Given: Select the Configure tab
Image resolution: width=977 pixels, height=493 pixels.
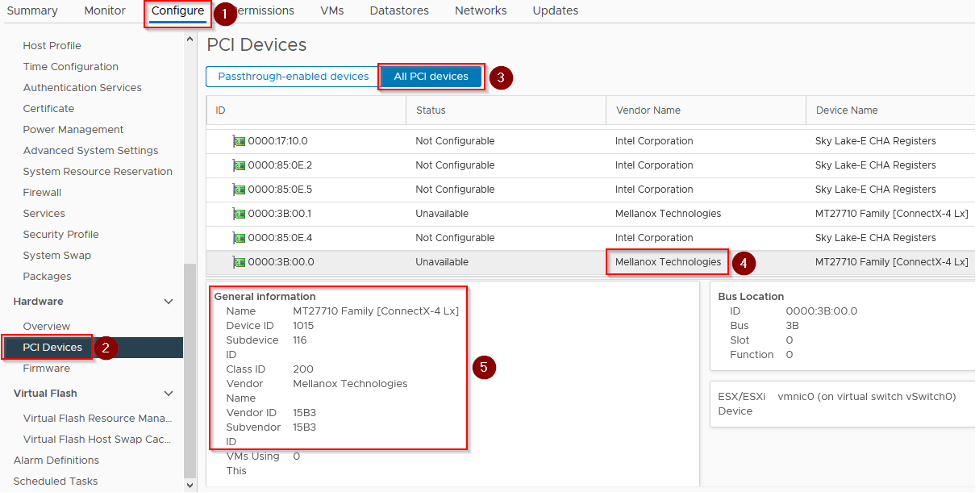Looking at the screenshot, I should pyautogui.click(x=178, y=11).
